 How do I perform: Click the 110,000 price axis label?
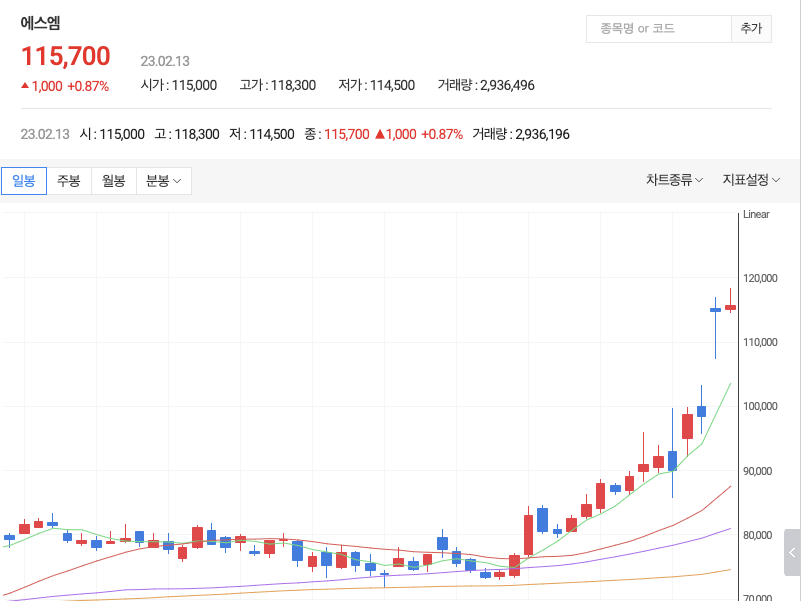[760, 342]
